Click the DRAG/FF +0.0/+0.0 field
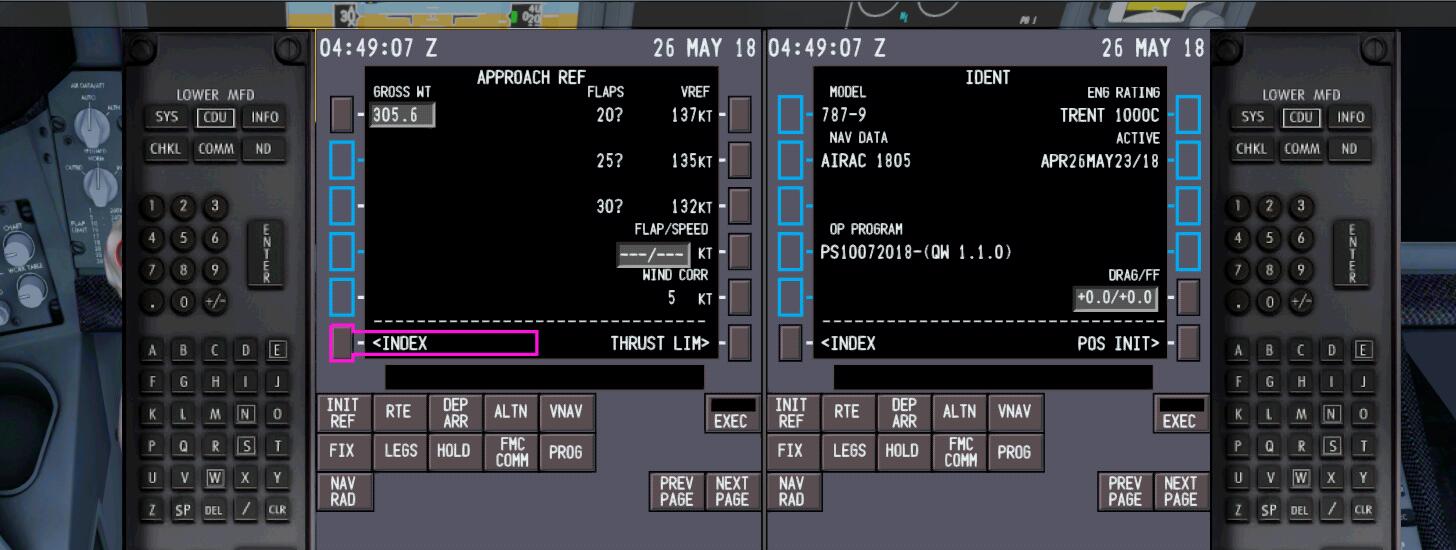This screenshot has height=550, width=1456. click(x=1115, y=298)
